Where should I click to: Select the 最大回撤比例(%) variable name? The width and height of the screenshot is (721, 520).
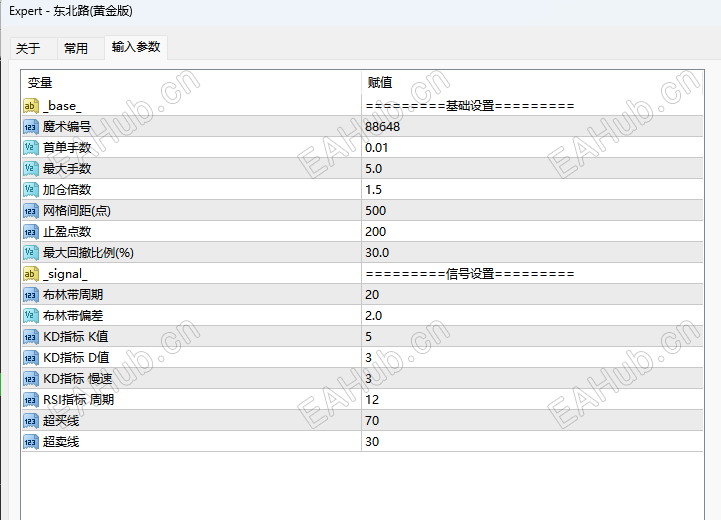tap(88, 253)
